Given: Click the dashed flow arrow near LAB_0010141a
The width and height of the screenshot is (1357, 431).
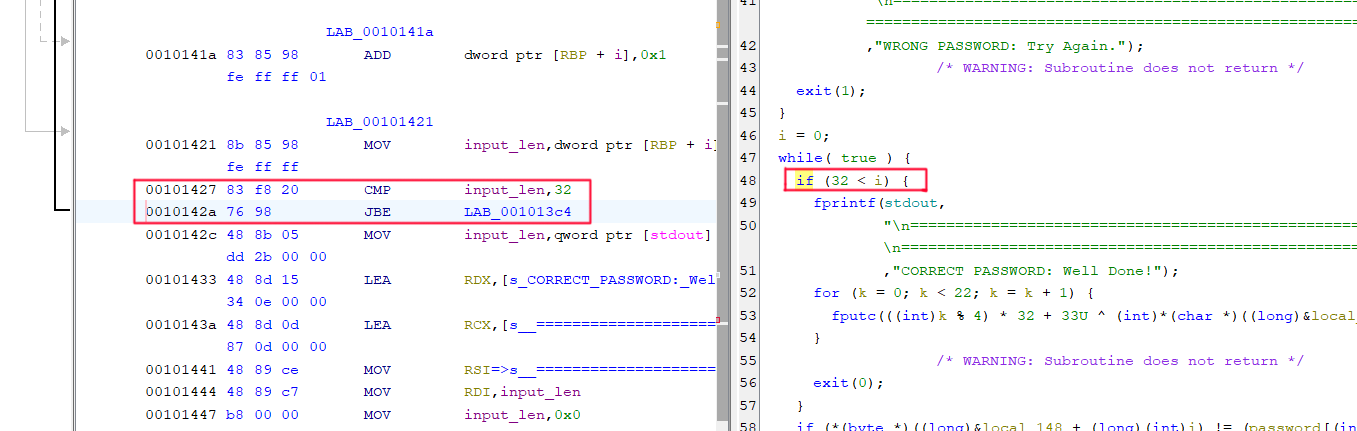Looking at the screenshot, I should (x=65, y=41).
